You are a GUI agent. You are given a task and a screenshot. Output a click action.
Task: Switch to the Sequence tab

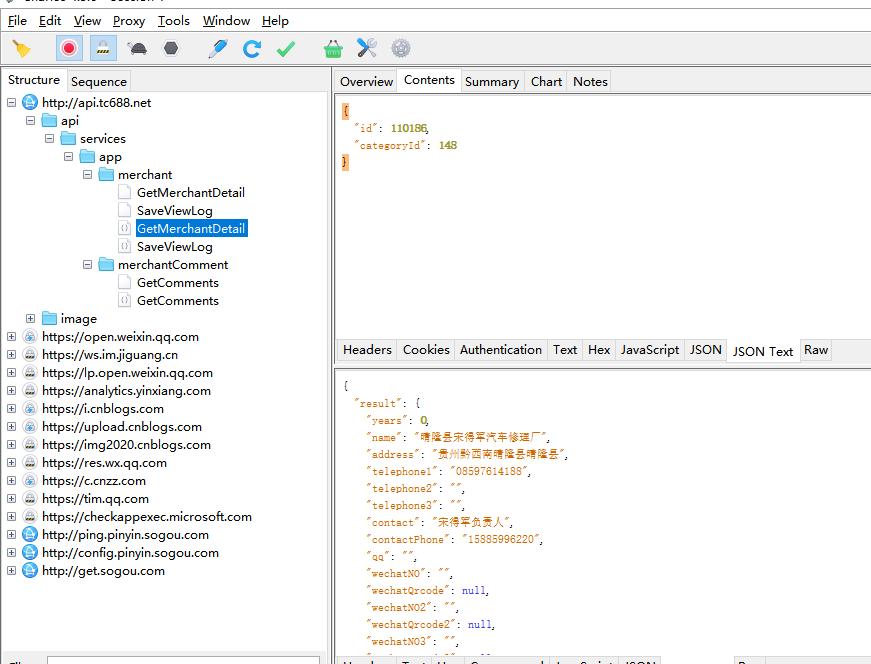coord(98,82)
